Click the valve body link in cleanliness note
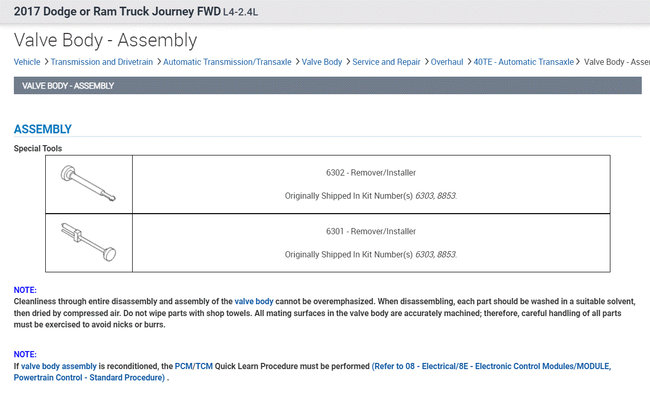 [x=254, y=301]
